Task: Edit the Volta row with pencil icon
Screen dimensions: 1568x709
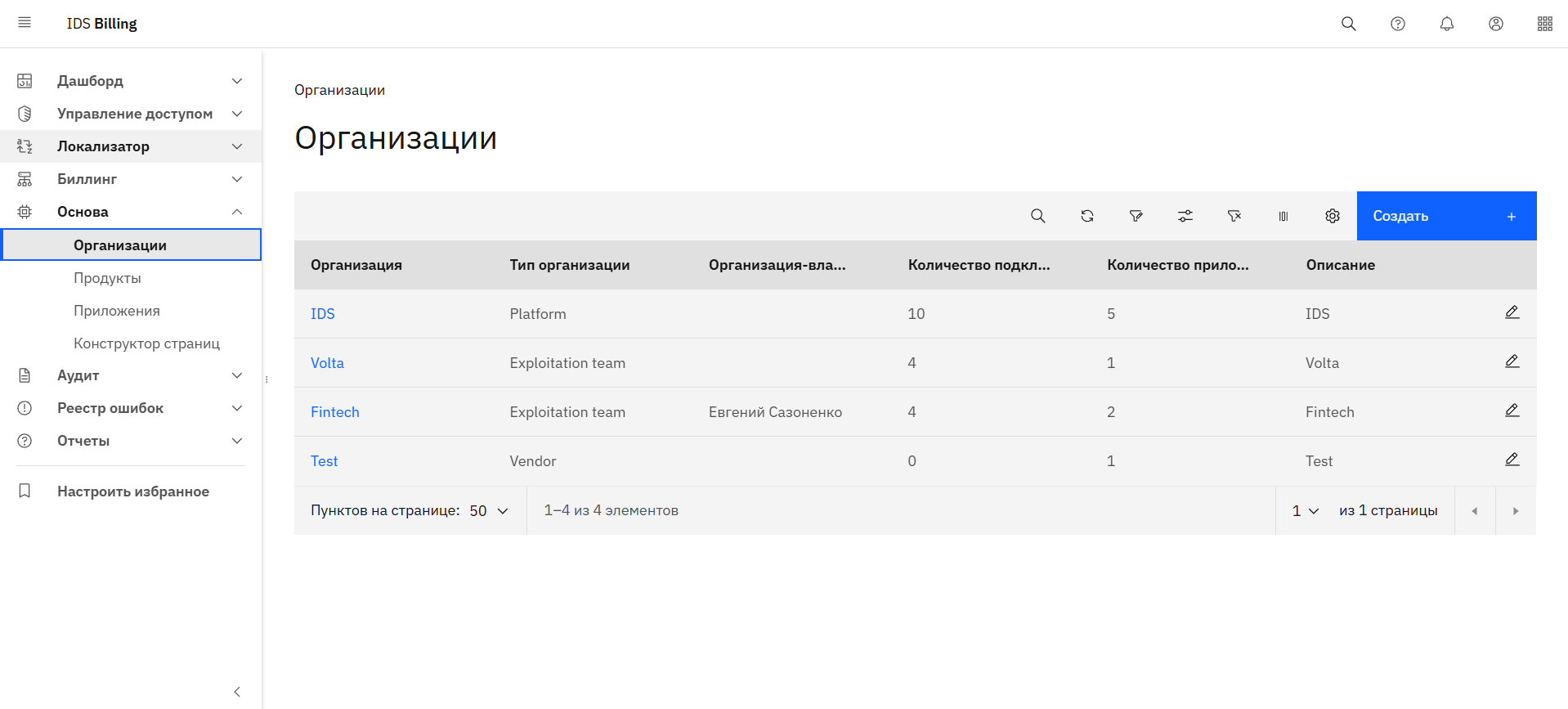Action: tap(1512, 361)
